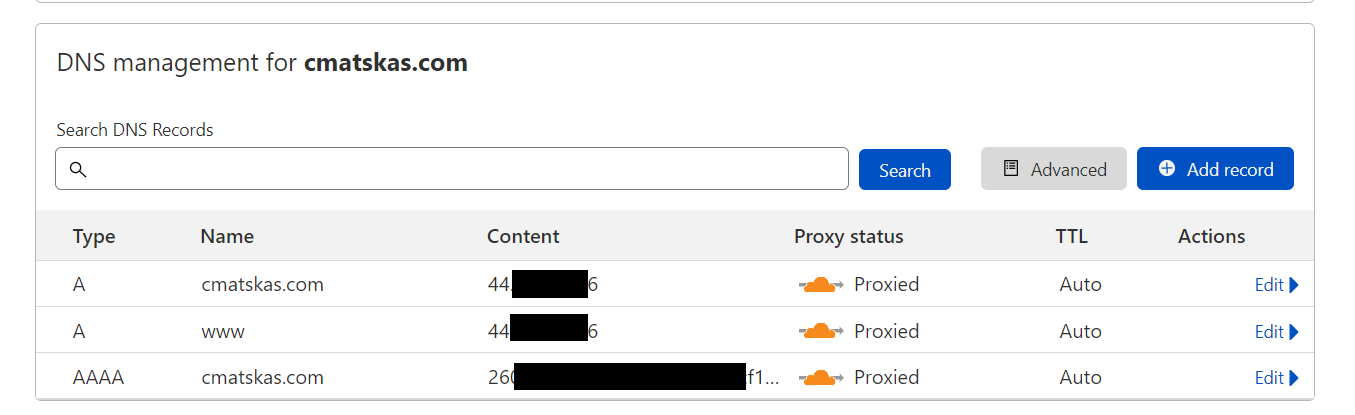
Task: Click the Advanced document icon
Action: pyautogui.click(x=1011, y=169)
